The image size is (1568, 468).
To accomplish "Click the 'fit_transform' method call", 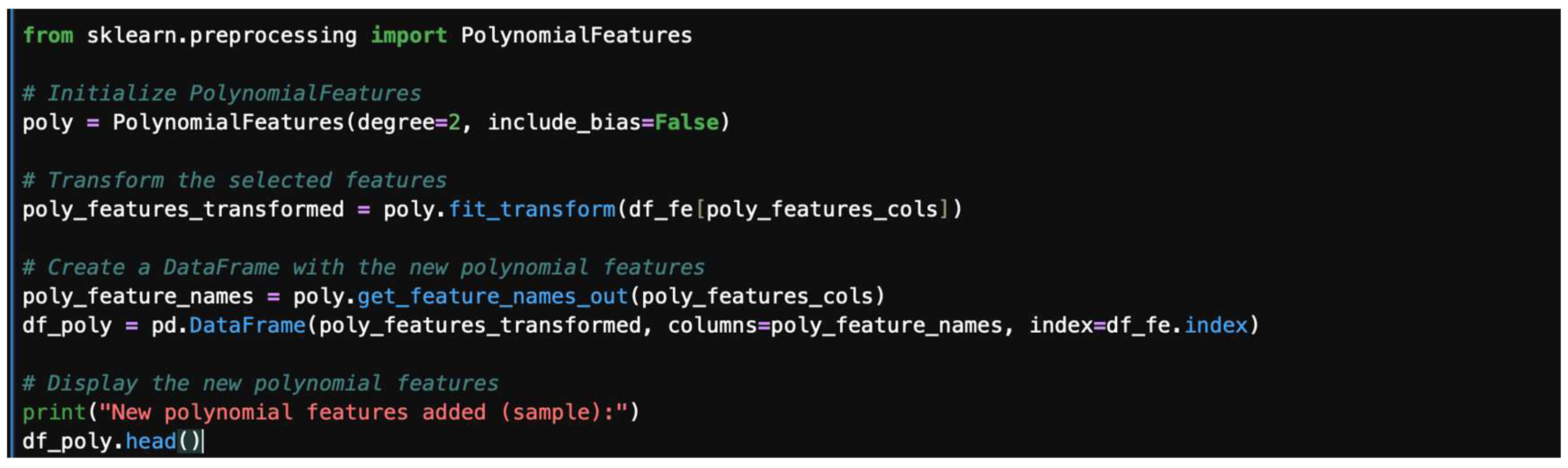I will (x=532, y=210).
